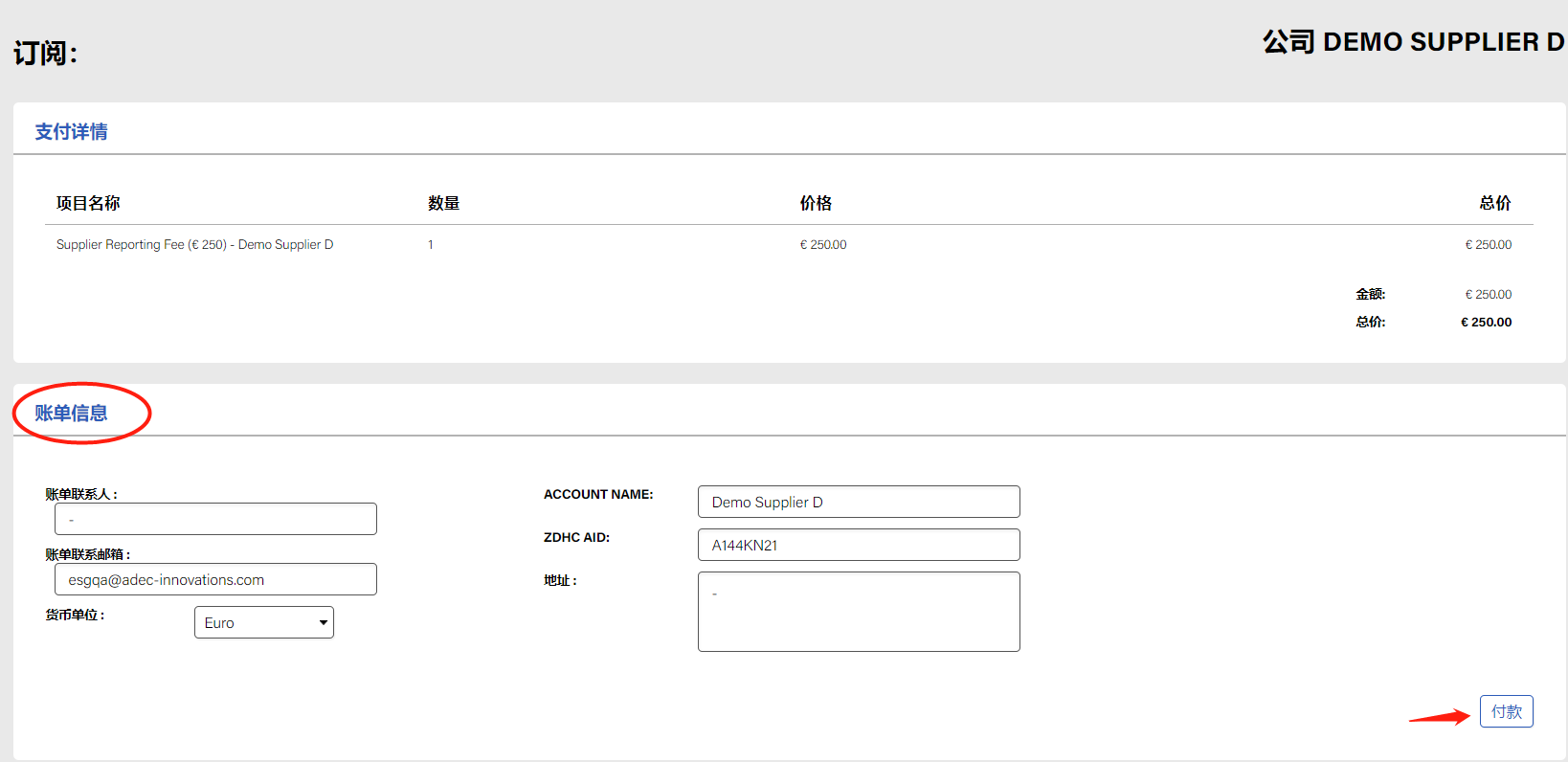The height and width of the screenshot is (762, 1568).
Task: Select the ACCOUNT NAME input box
Action: point(859,502)
